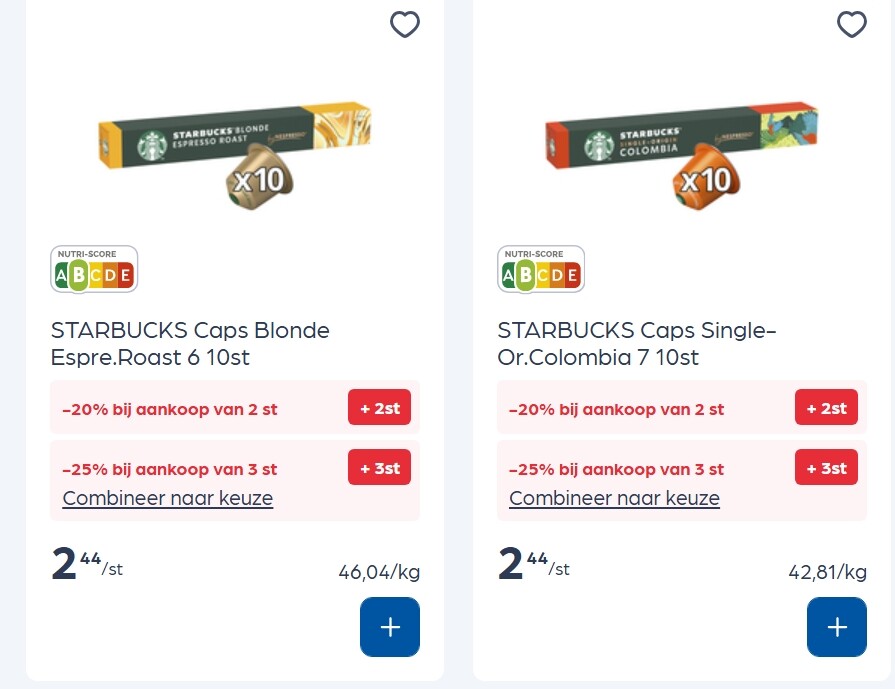Viewport: 895px width, 689px height.
Task: Click the 46,04/kg unit price text
Action: point(379,572)
